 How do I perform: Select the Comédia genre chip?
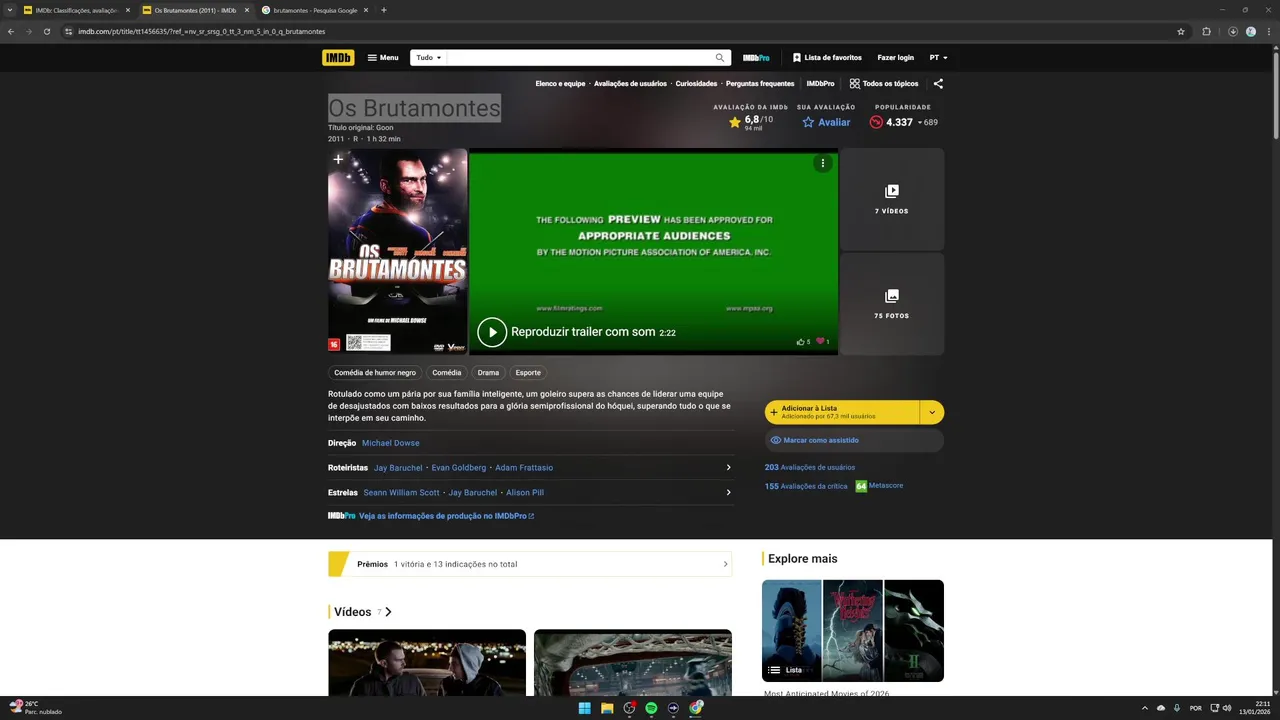coord(447,373)
